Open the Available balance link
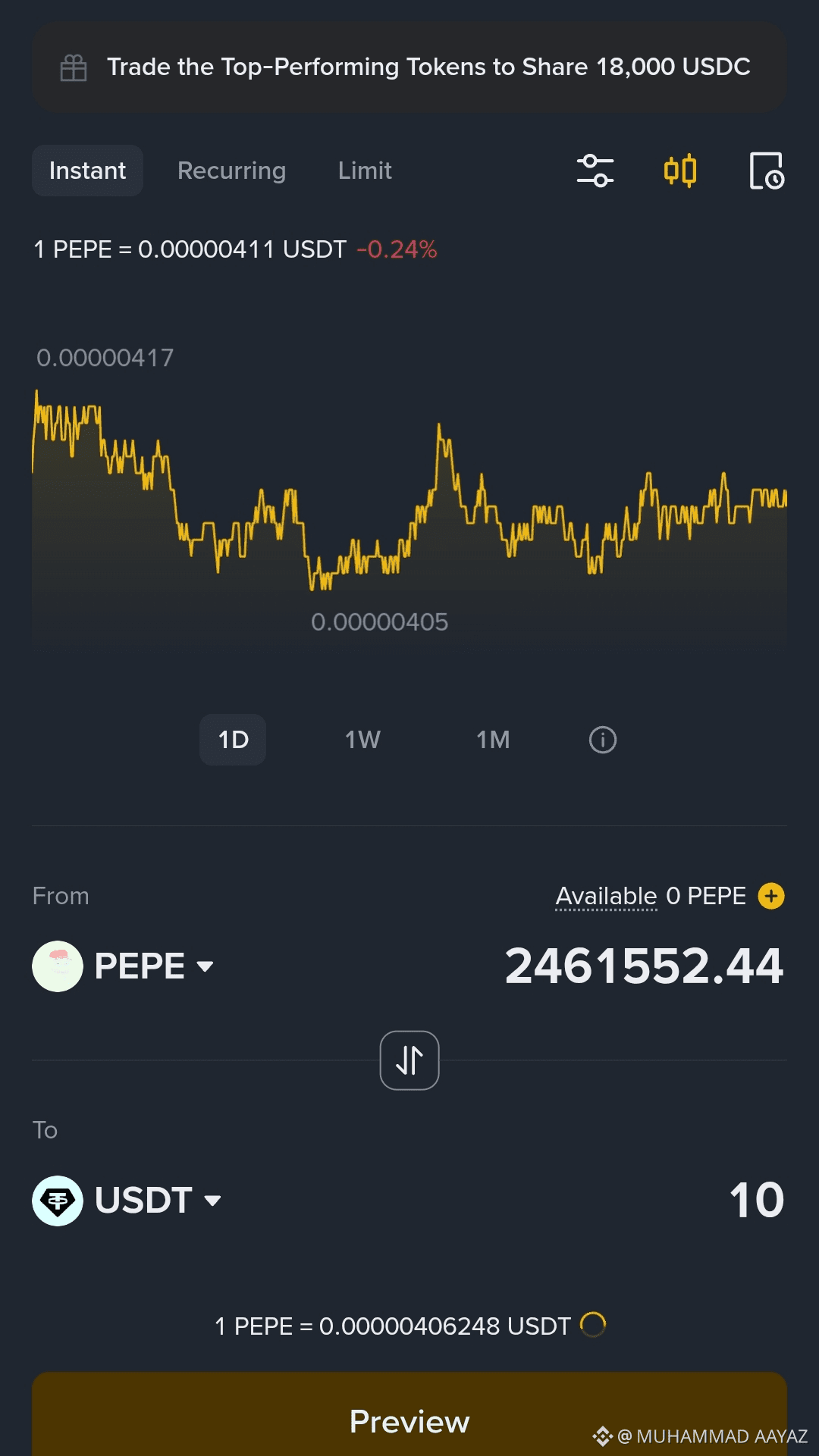This screenshot has height=1456, width=819. [x=606, y=897]
